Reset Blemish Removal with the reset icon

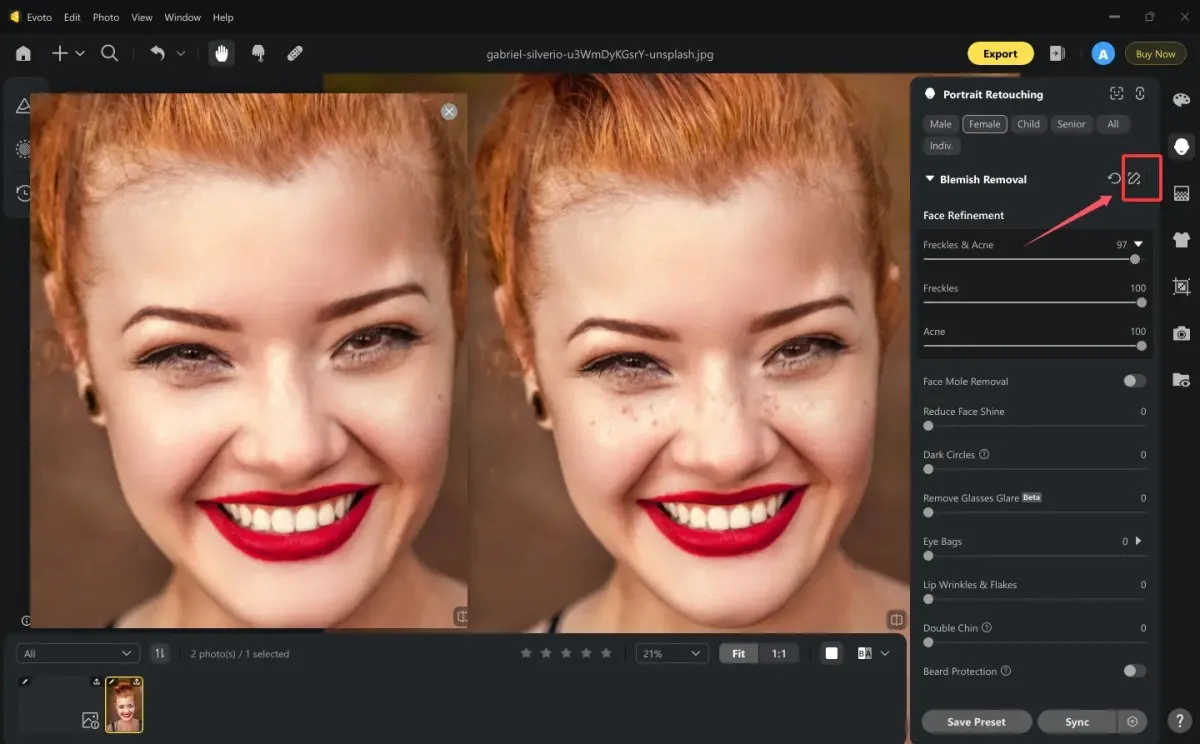pyautogui.click(x=1114, y=179)
